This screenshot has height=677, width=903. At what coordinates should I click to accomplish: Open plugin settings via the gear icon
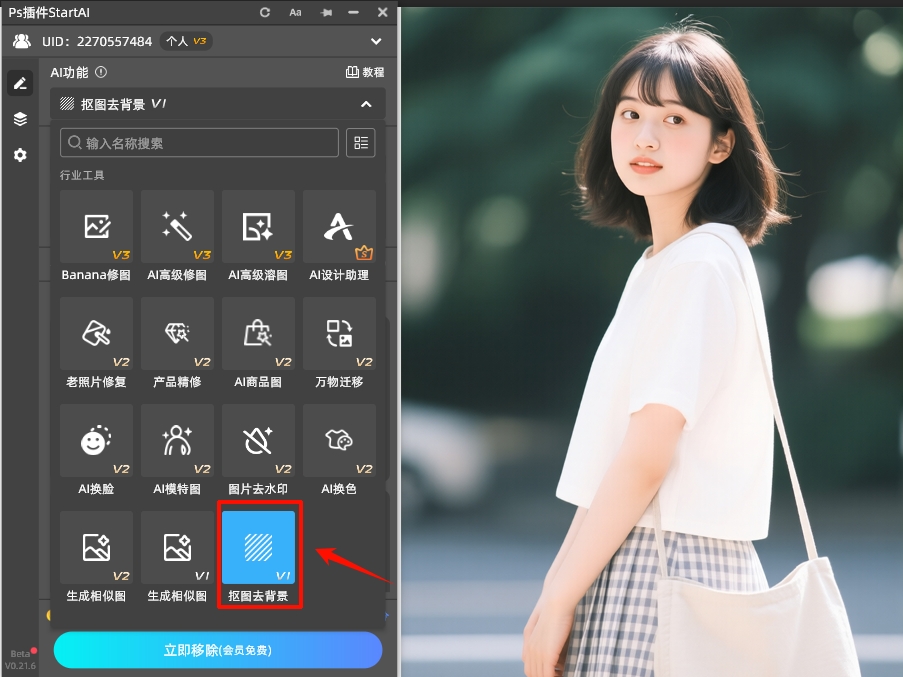(x=19, y=155)
